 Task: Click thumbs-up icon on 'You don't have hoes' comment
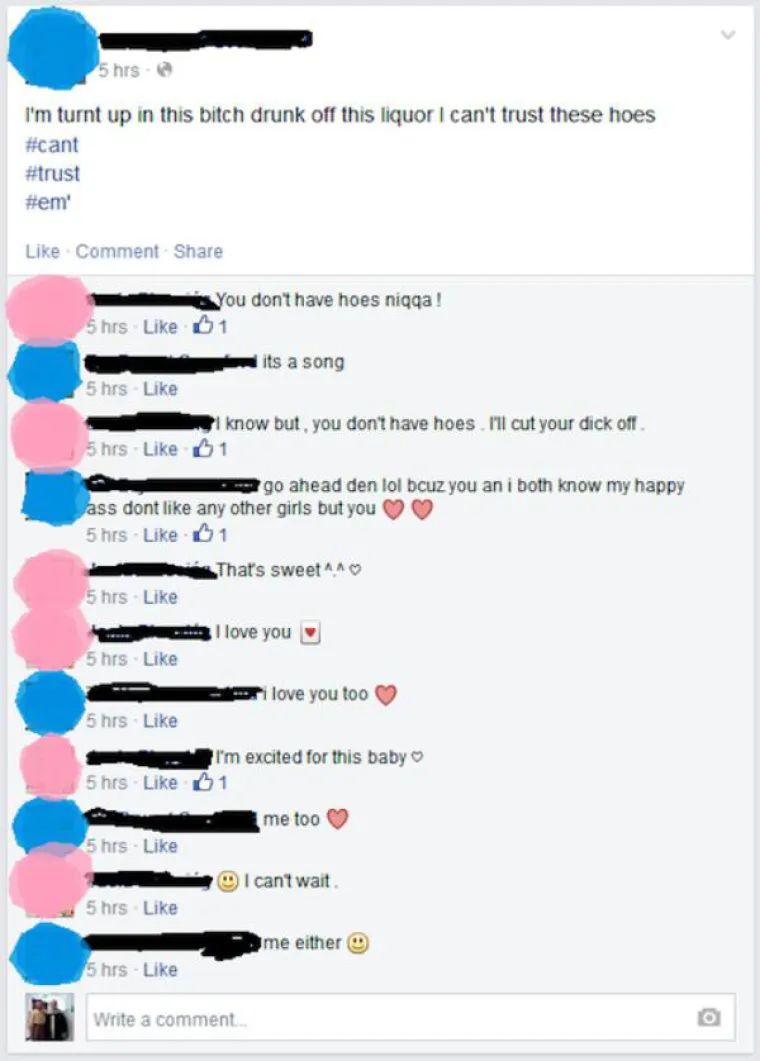pyautogui.click(x=202, y=325)
